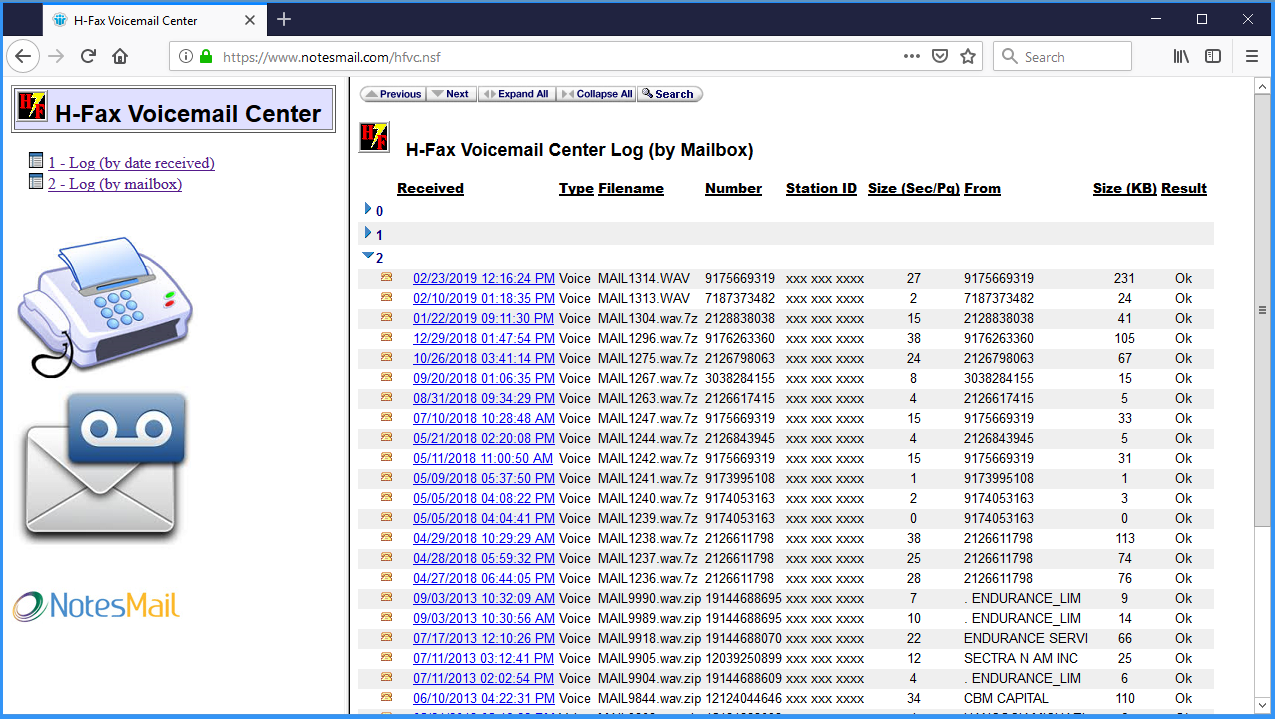Toggle the browser sidebar icon
Image resolution: width=1275 pixels, height=719 pixels.
point(1213,57)
